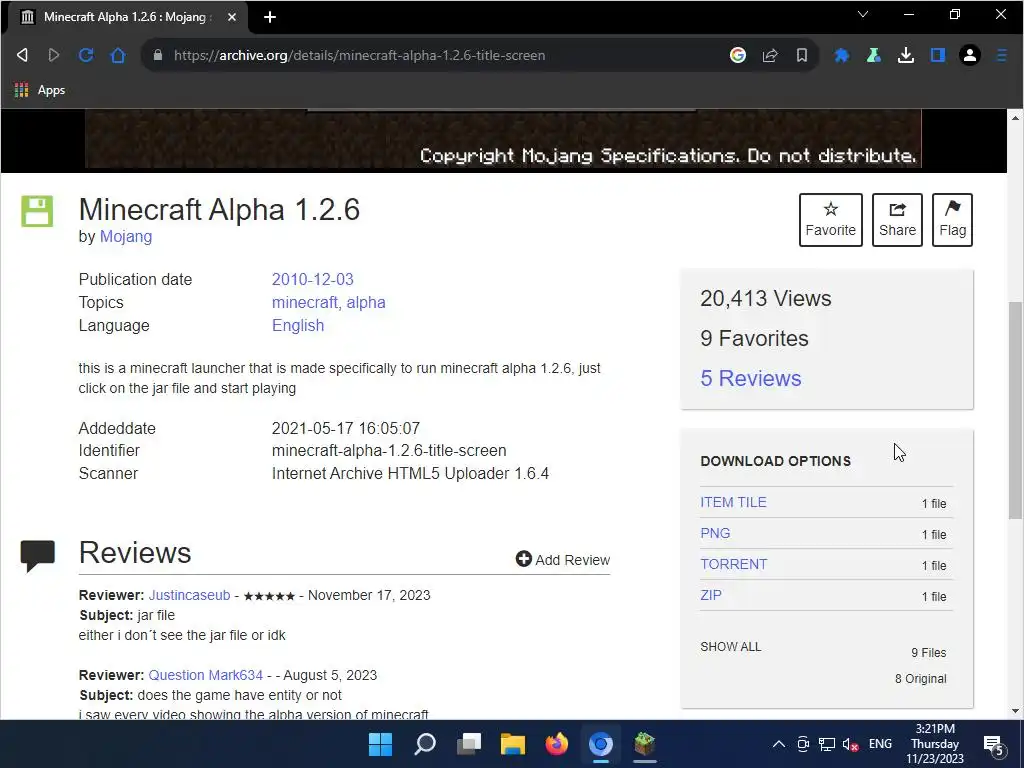The height and width of the screenshot is (768, 1024).
Task: Open the minecraft topic link
Action: tap(305, 302)
